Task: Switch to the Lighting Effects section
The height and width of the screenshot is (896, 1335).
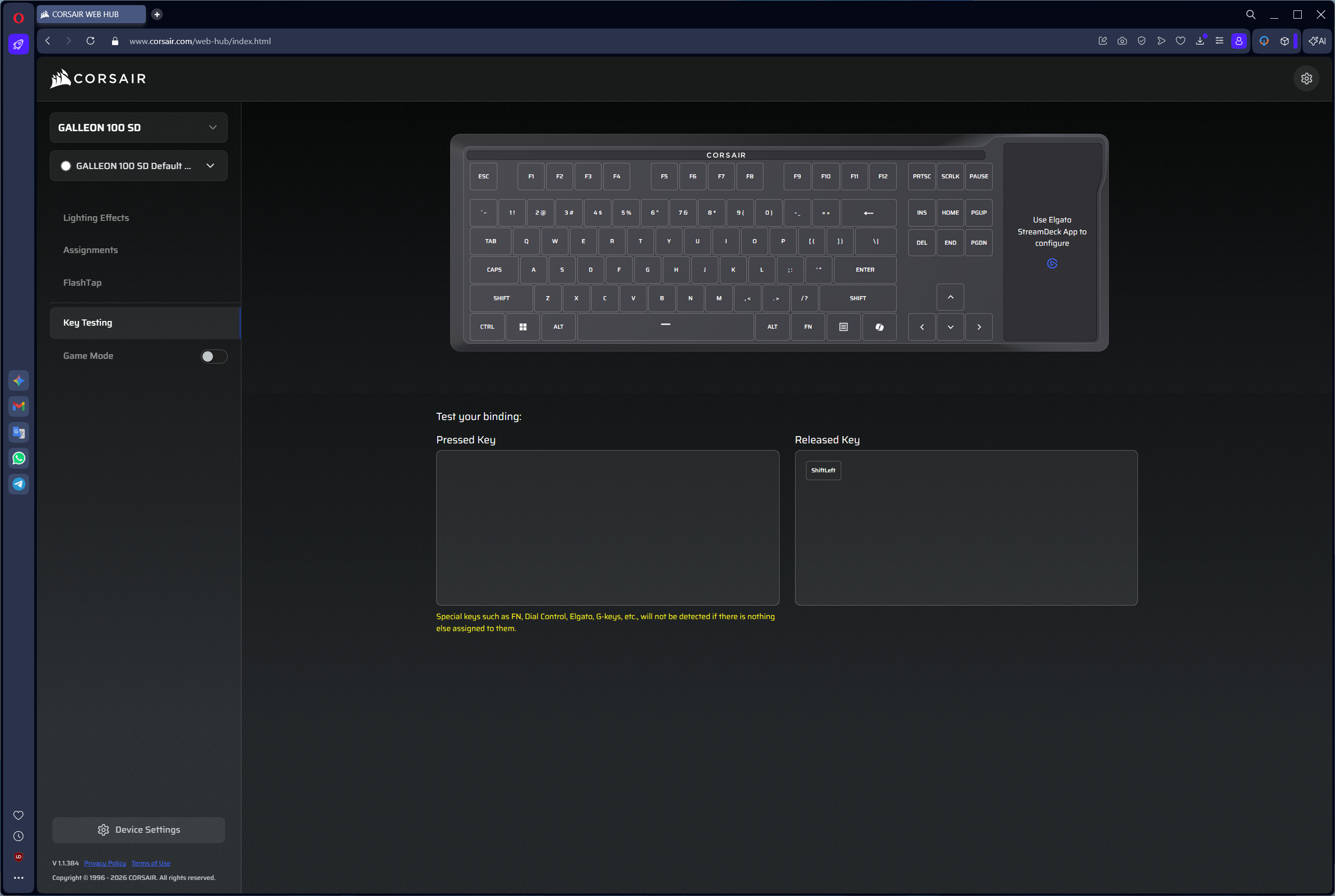Action: tap(95, 218)
